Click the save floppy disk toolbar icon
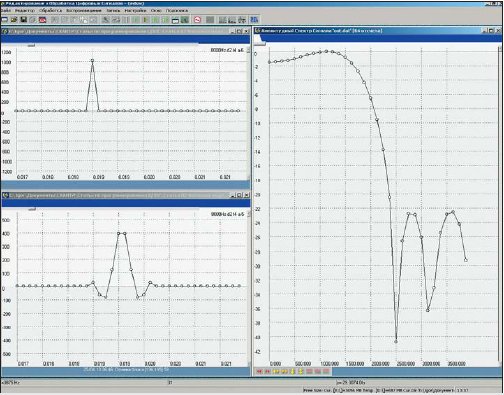Screen dimensions: 504x395 [23, 20]
